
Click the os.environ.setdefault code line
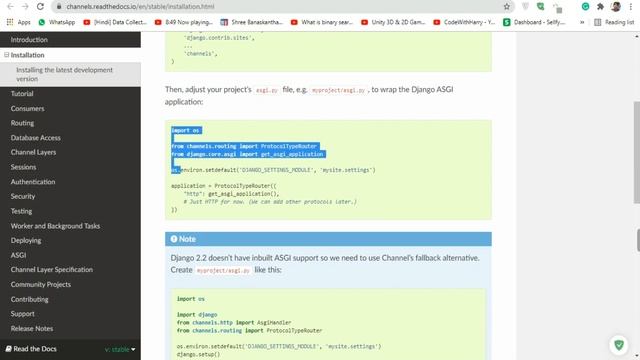(273, 170)
